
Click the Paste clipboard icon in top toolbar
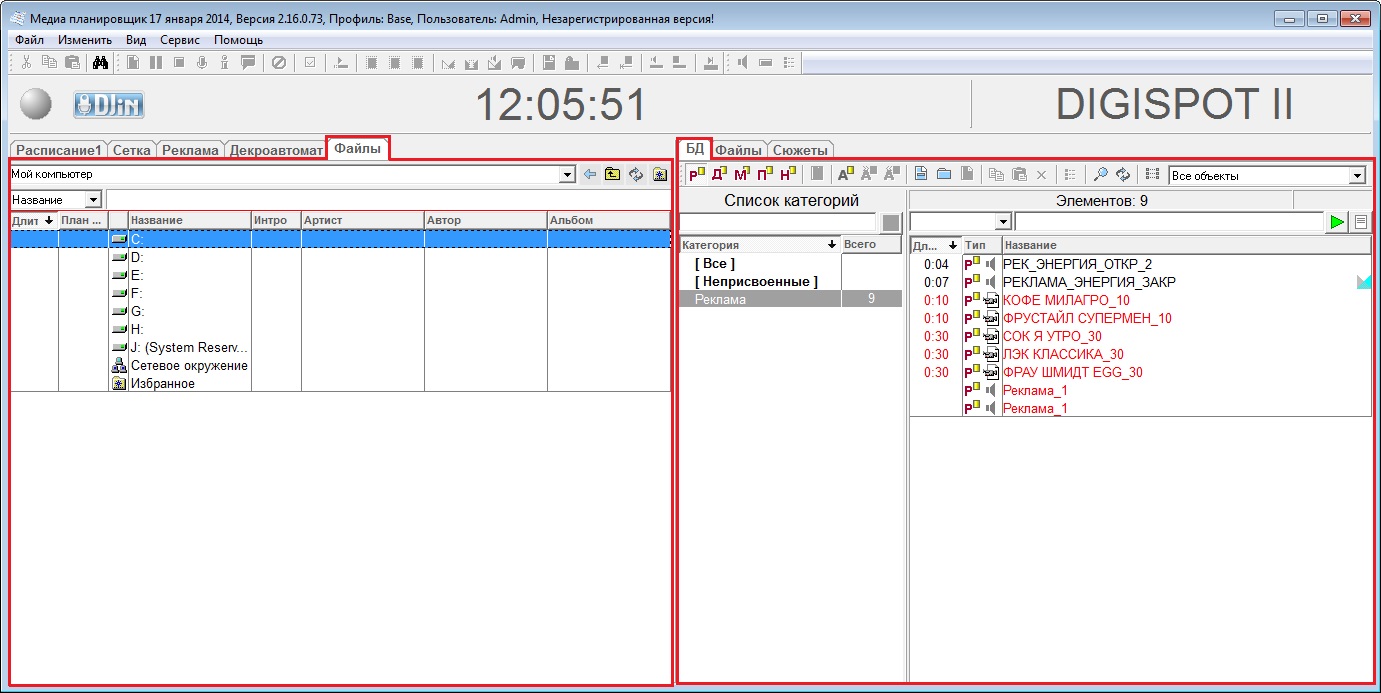pyautogui.click(x=72, y=62)
